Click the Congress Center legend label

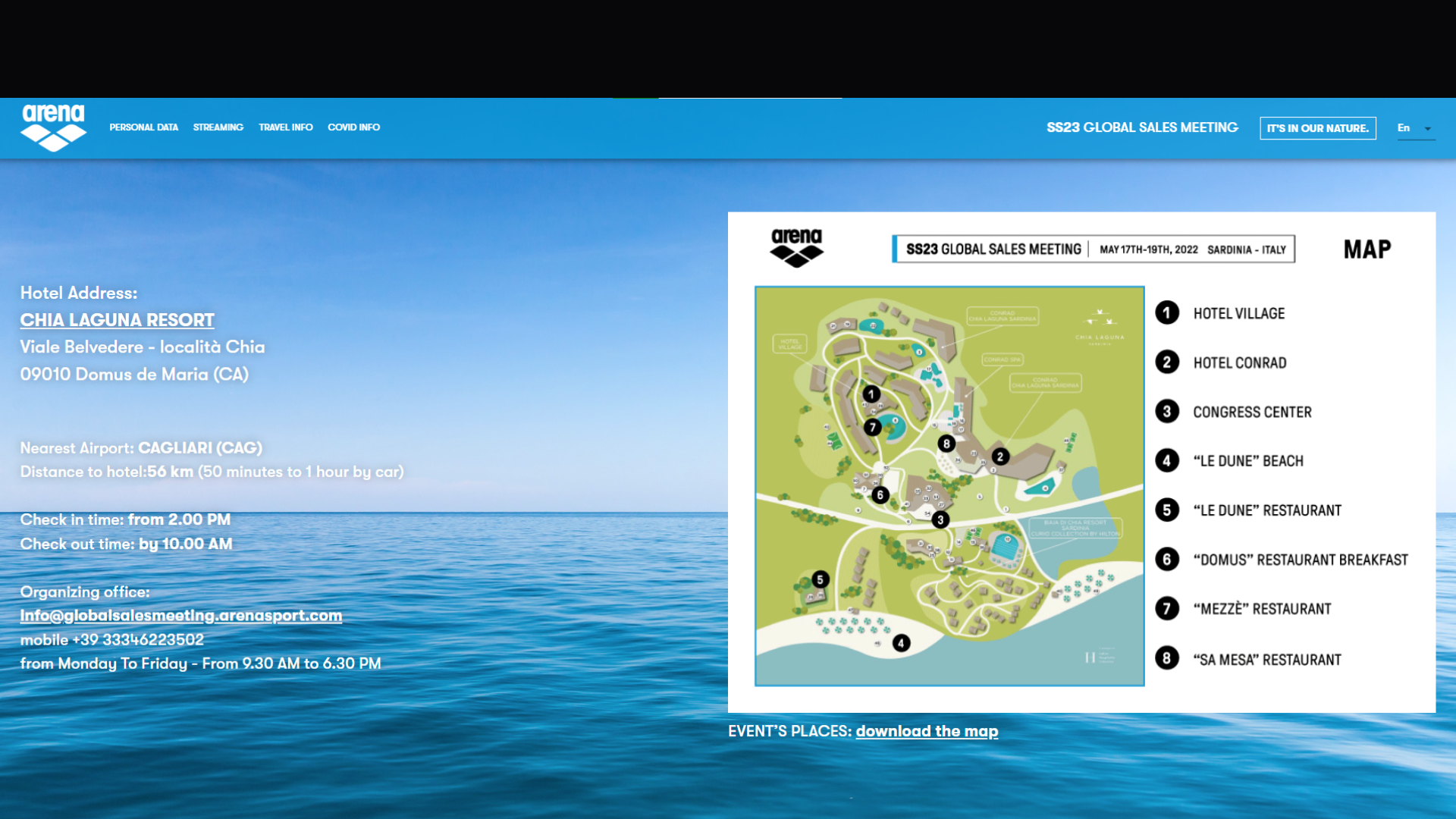tap(1252, 413)
